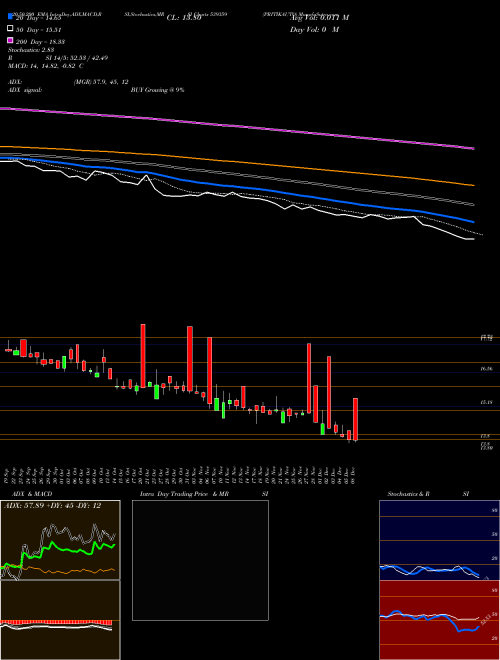Click the 'Intra Day Trading Price & MR' title
This screenshot has width=500, height=660.
(184, 494)
